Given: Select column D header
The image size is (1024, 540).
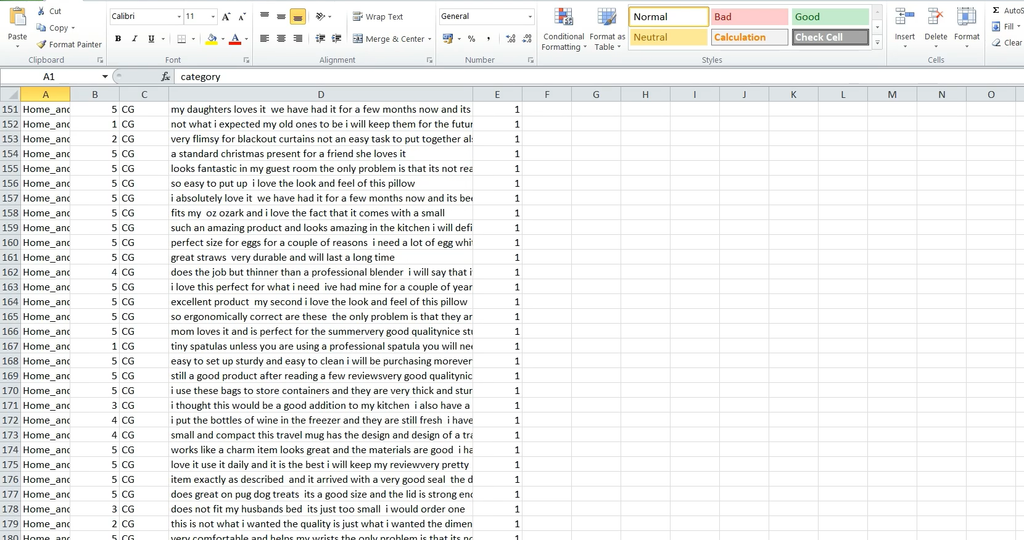Looking at the screenshot, I should (x=321, y=95).
